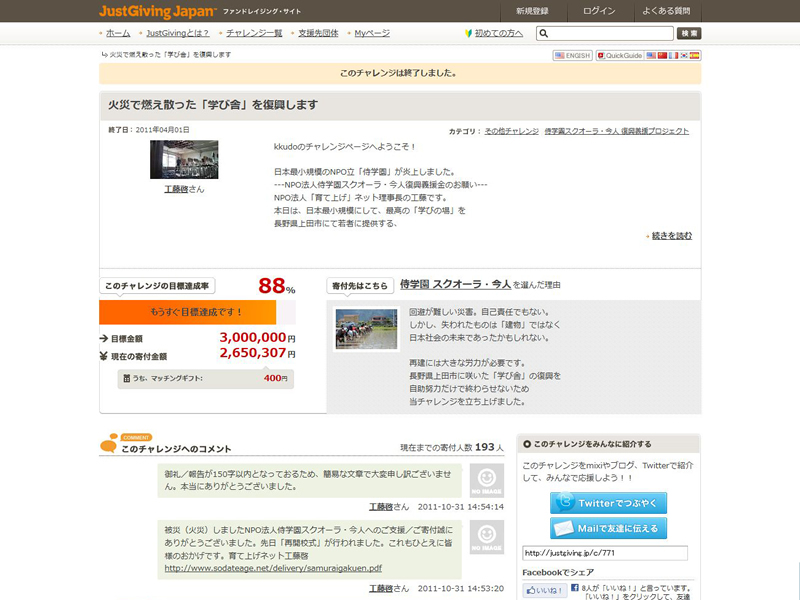This screenshot has width=800, height=600.
Task: Go to Myページ navigation item
Action: pyautogui.click(x=372, y=33)
